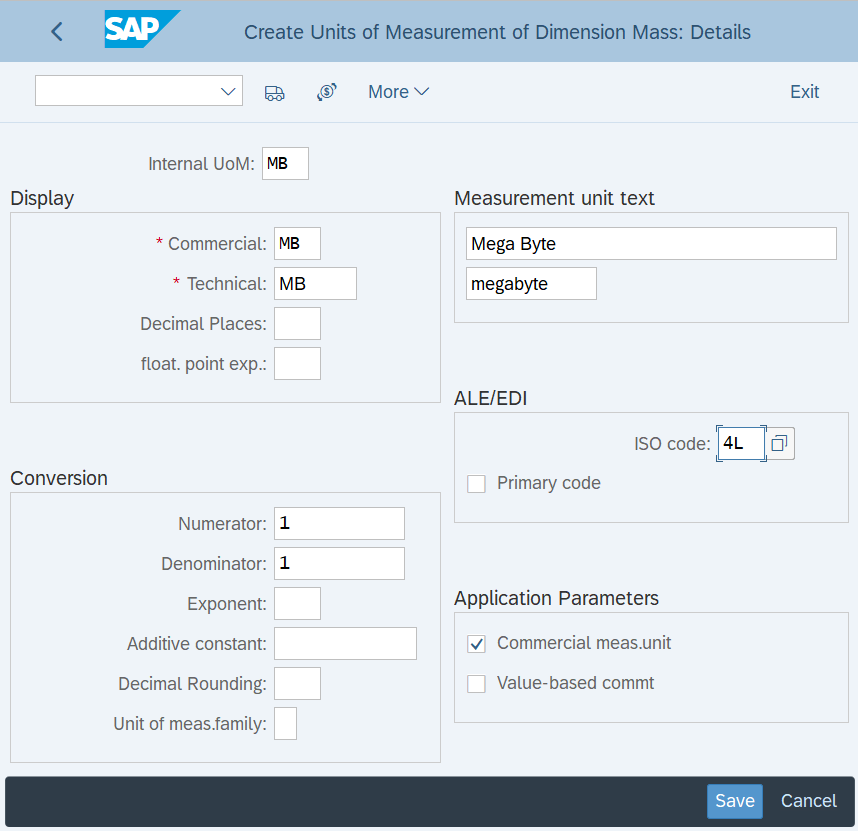Click the ALE/EDI section heading
This screenshot has width=858, height=831.
click(491, 398)
